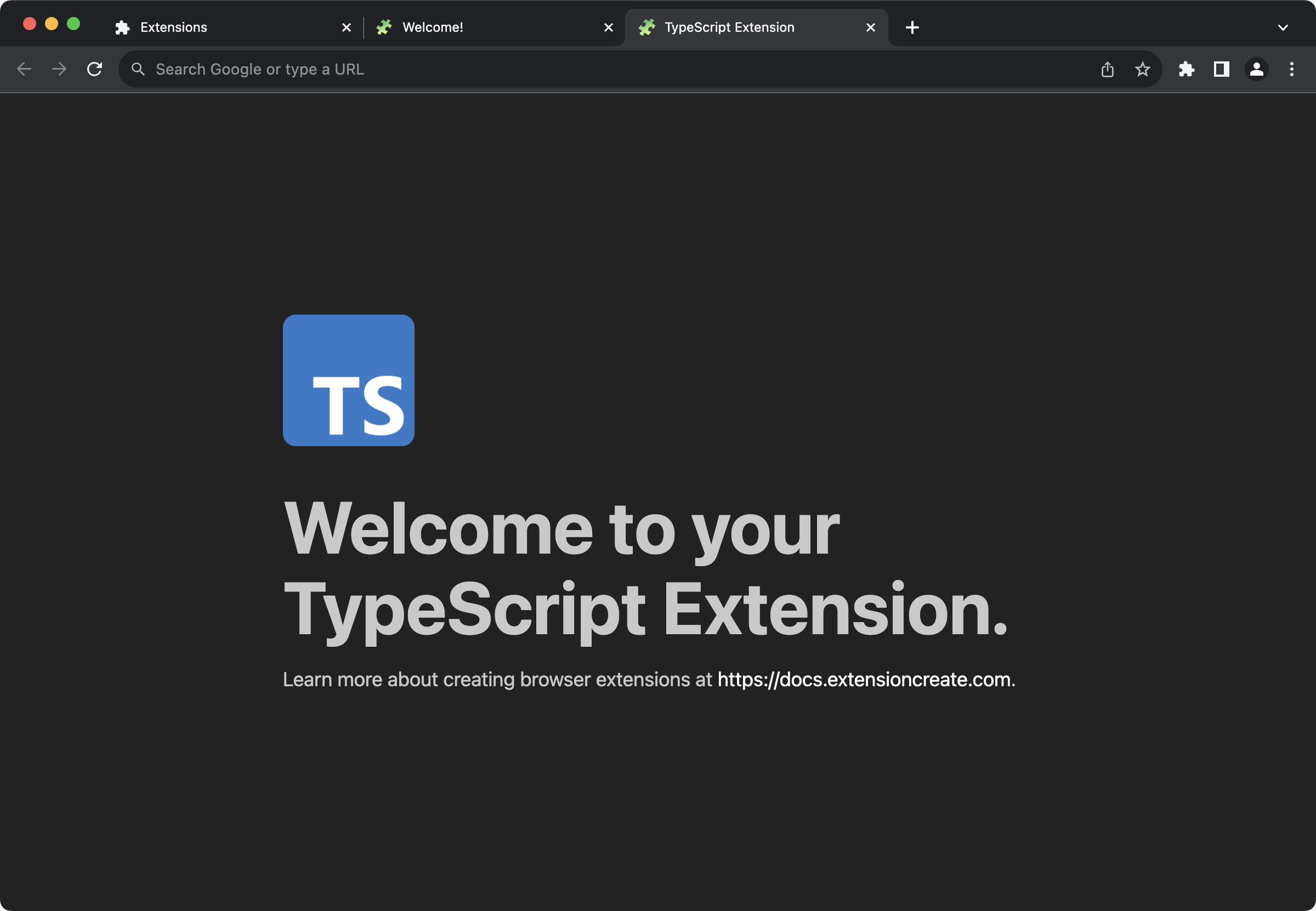
Task: Maximize the window with the green button
Action: 73,24
